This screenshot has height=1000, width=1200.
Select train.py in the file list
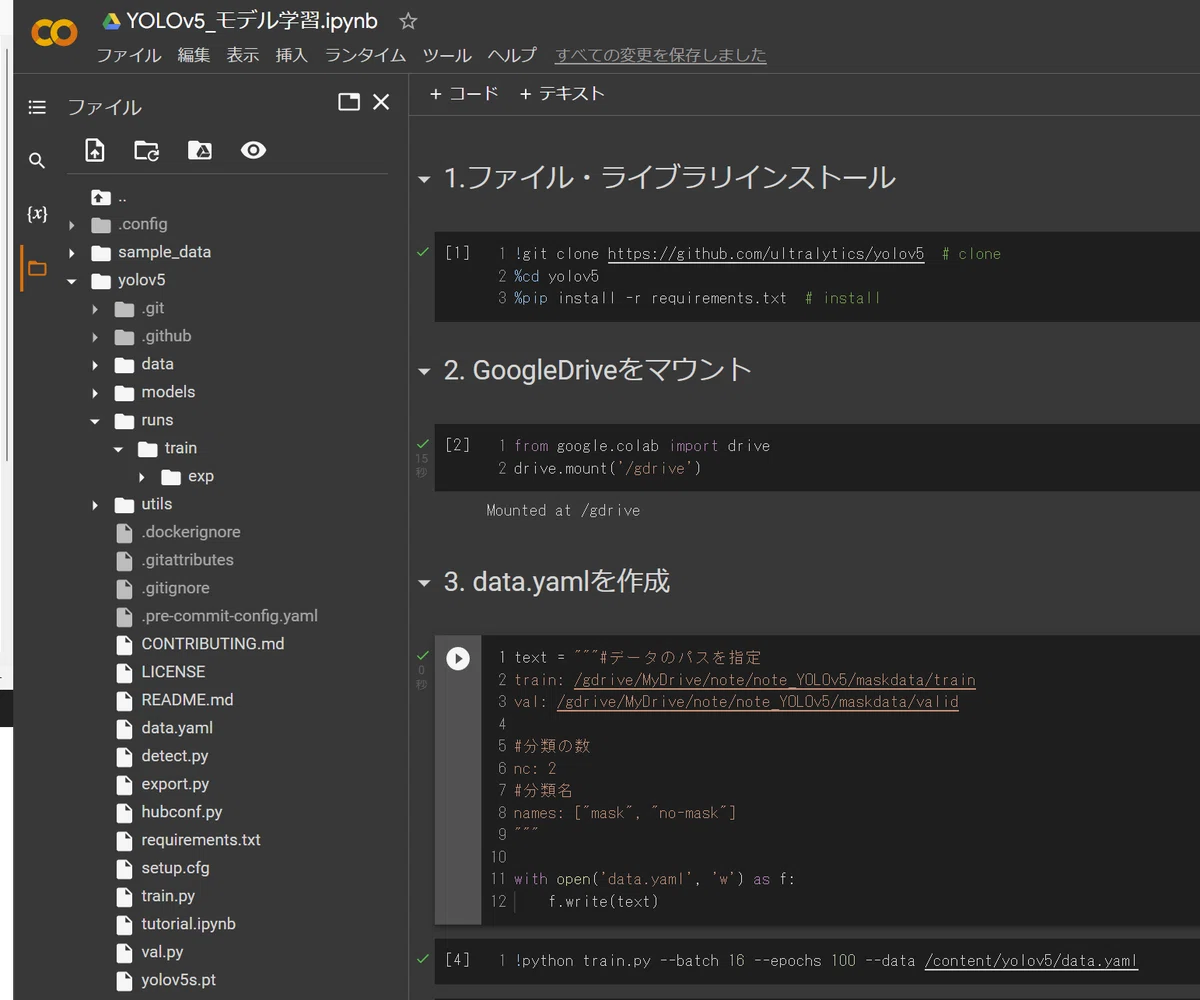coord(168,896)
